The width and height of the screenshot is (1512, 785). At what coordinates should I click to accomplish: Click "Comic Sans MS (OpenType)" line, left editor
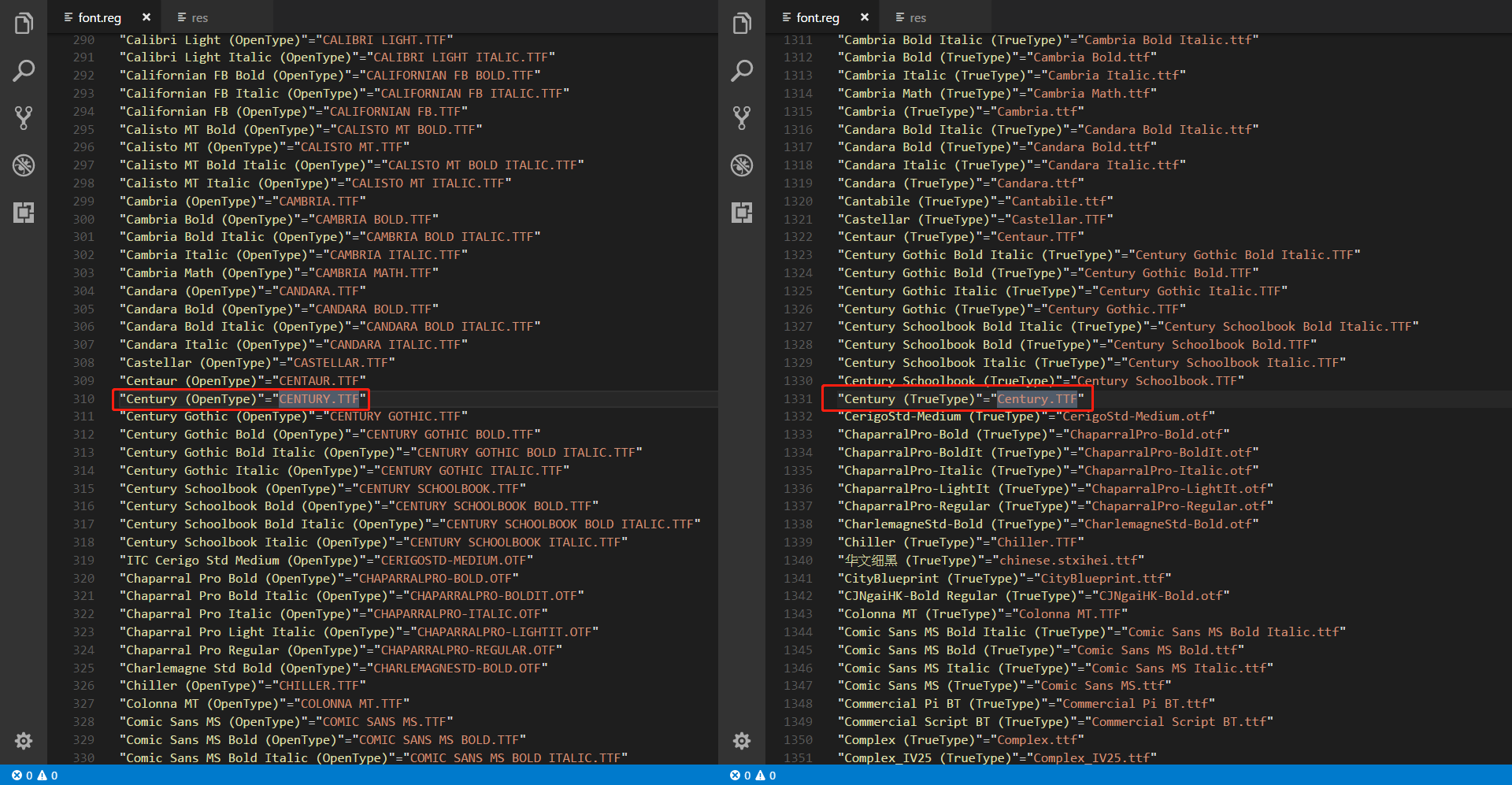[286, 722]
